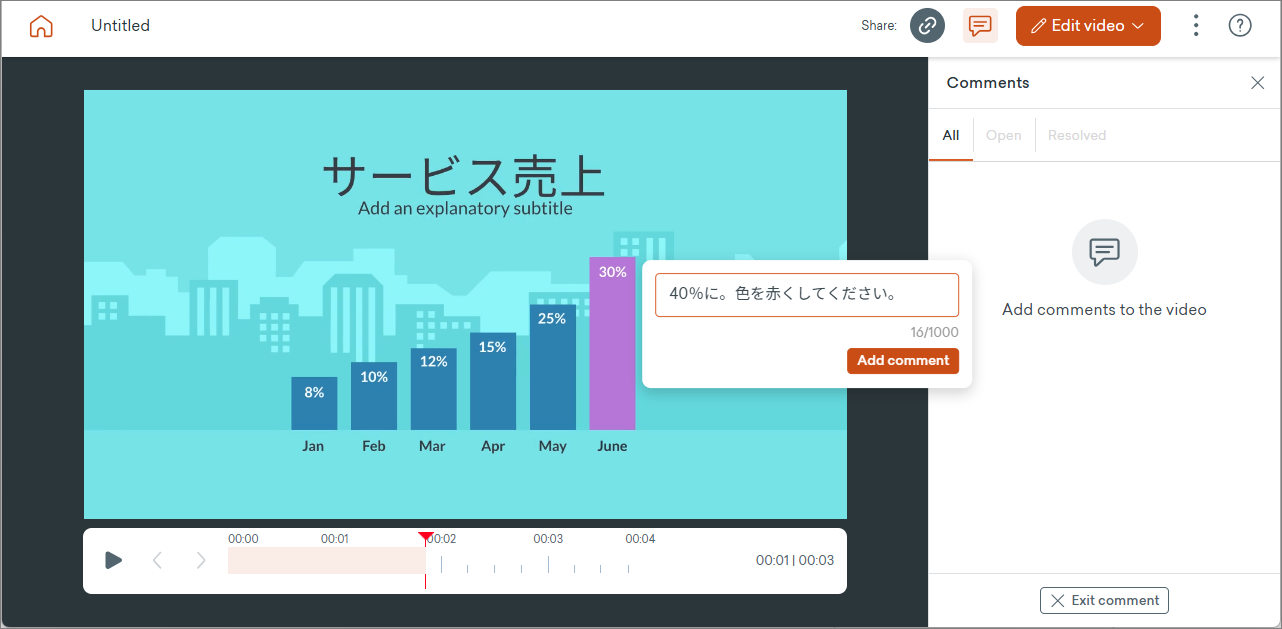Screen dimensions: 1282x629
Task: Click the Untitled video title
Action: (x=120, y=26)
